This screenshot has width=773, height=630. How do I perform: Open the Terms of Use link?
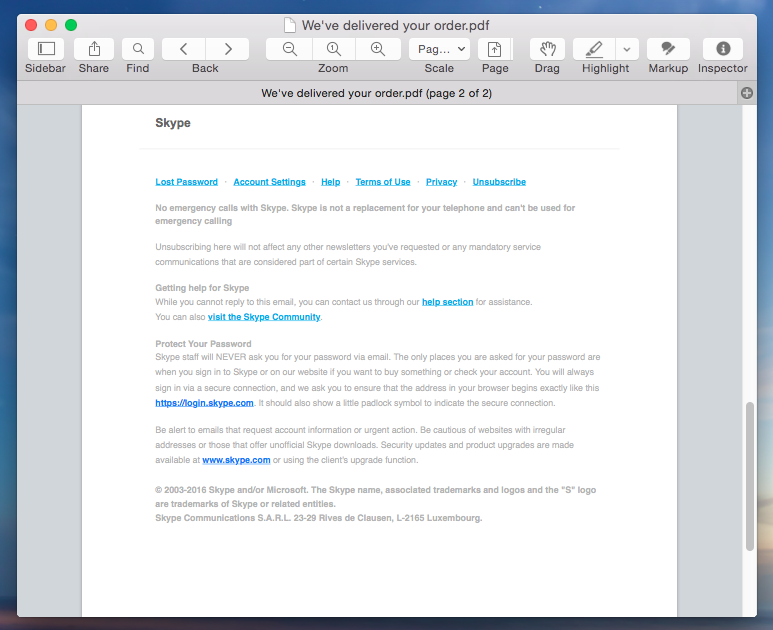(383, 182)
